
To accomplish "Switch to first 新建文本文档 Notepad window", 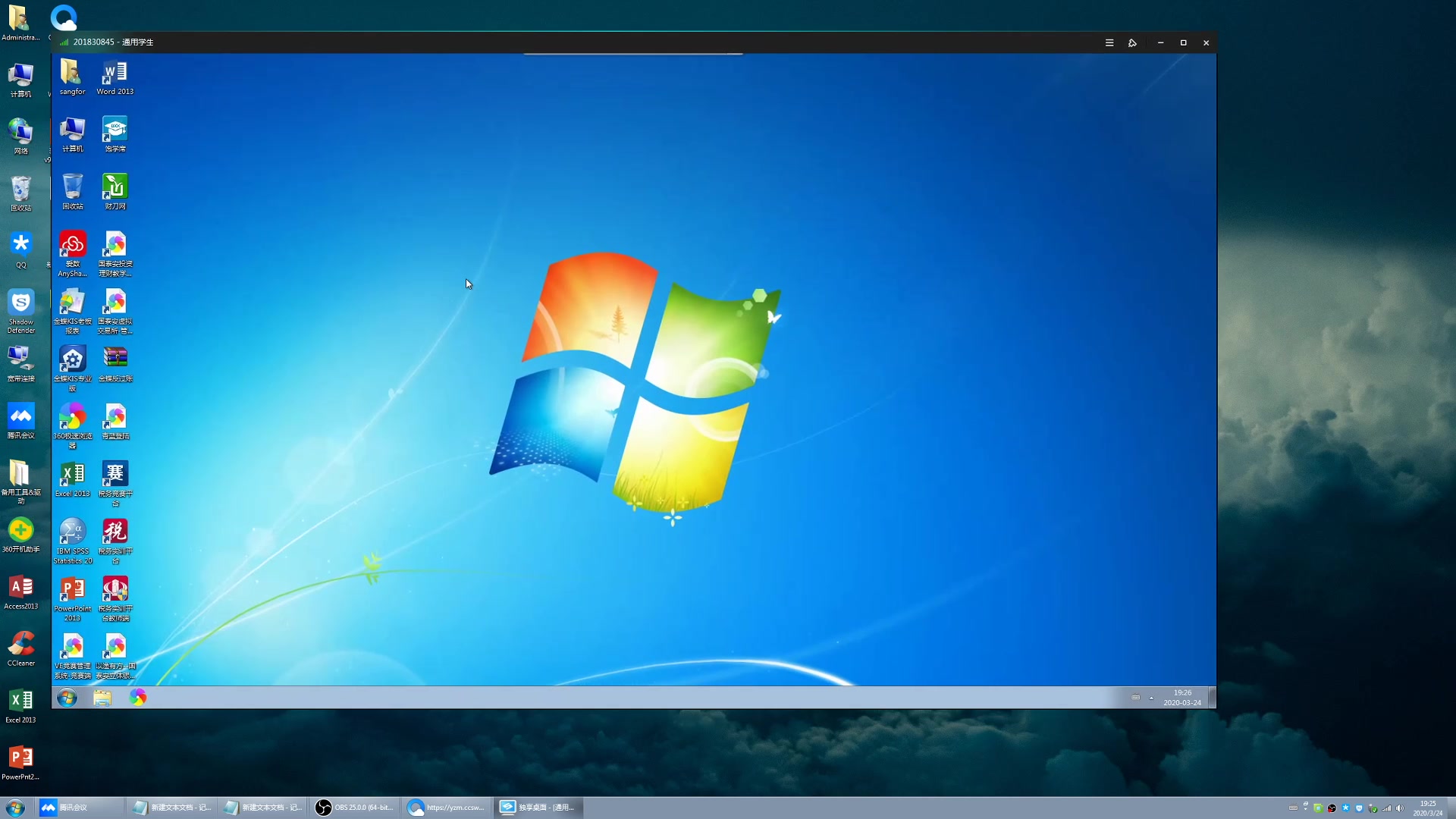I will coord(172,808).
